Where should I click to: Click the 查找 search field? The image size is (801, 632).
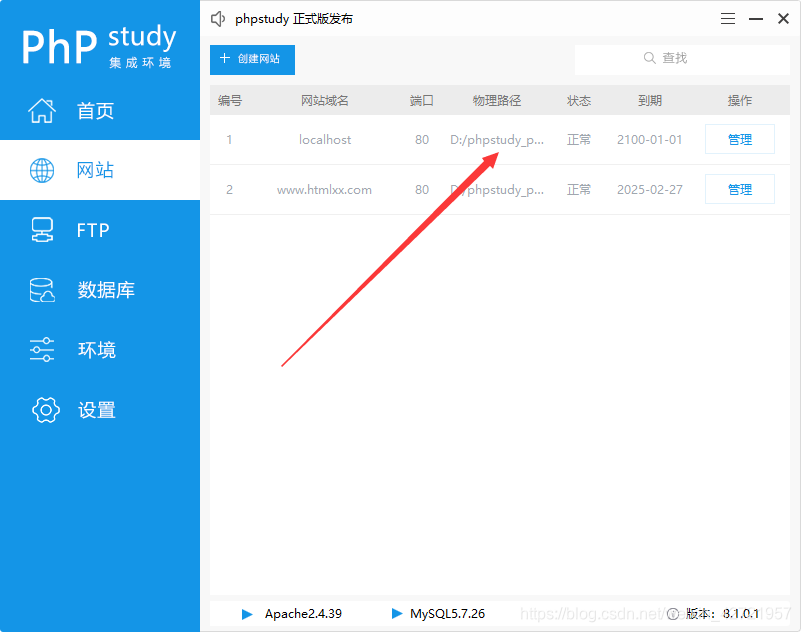682,59
